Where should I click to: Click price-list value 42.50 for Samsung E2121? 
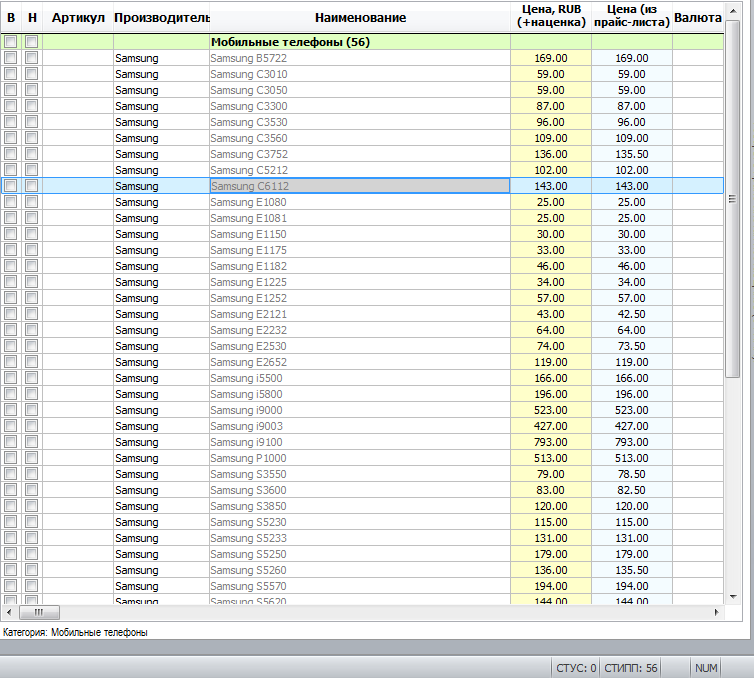pyautogui.click(x=632, y=314)
